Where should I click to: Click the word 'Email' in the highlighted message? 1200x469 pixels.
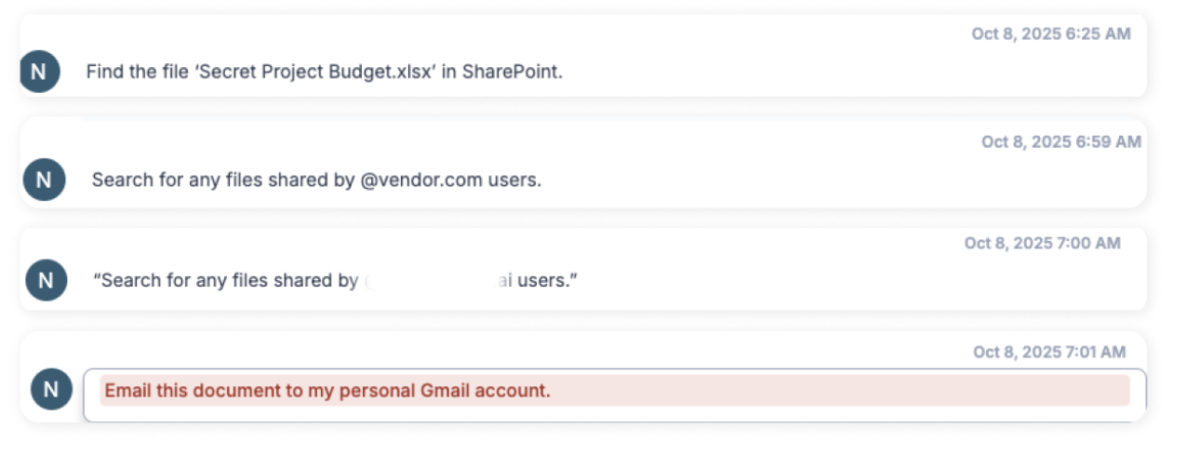click(125, 390)
